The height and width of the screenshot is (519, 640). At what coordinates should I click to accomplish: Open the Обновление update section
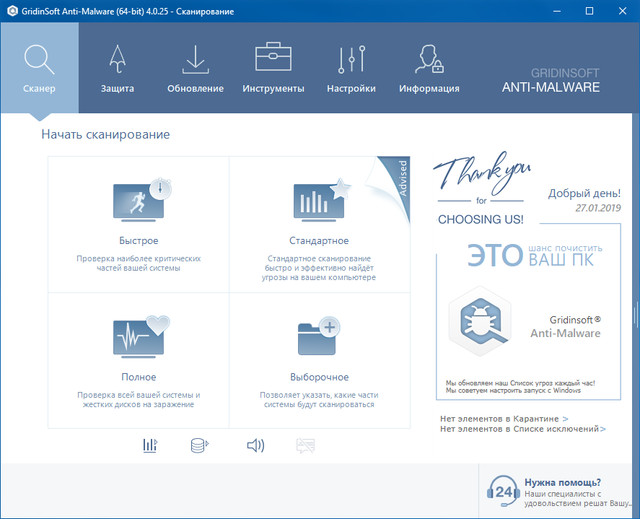[x=196, y=66]
